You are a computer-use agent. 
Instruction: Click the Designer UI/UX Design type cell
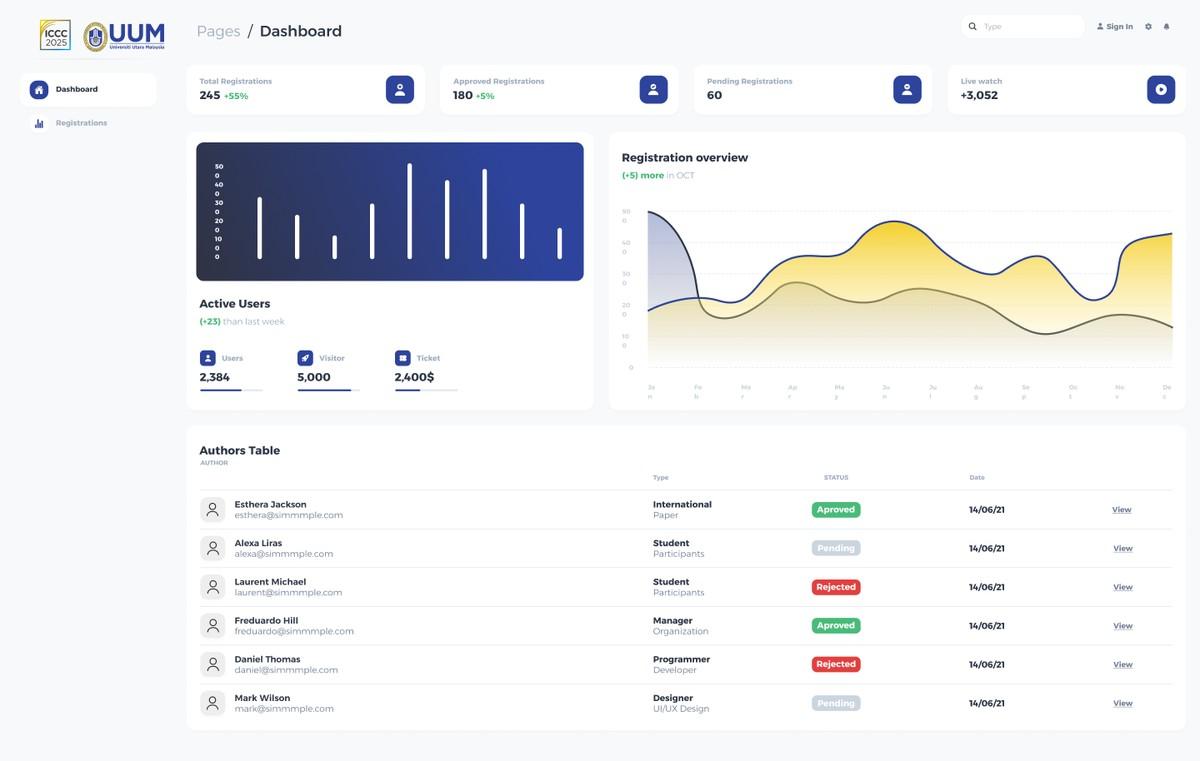(681, 703)
